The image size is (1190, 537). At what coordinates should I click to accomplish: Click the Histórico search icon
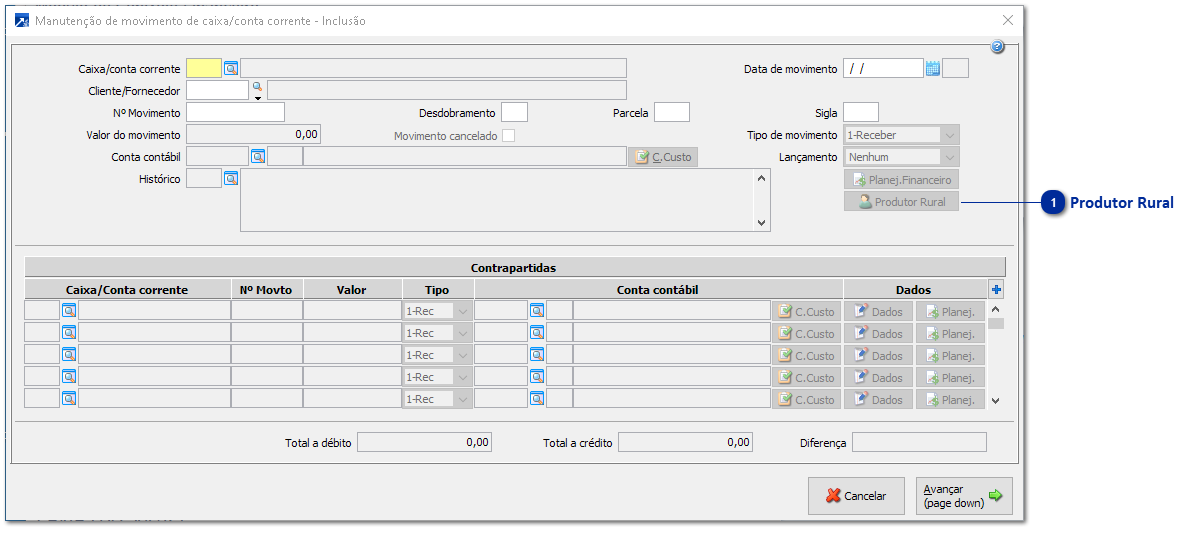click(x=231, y=179)
